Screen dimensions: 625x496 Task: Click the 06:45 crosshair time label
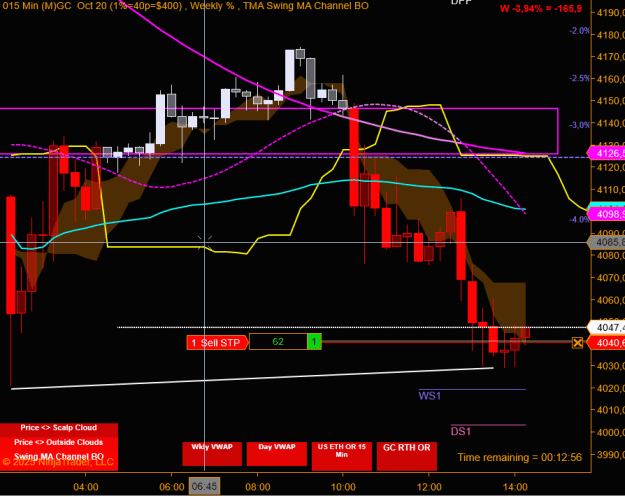(204, 486)
